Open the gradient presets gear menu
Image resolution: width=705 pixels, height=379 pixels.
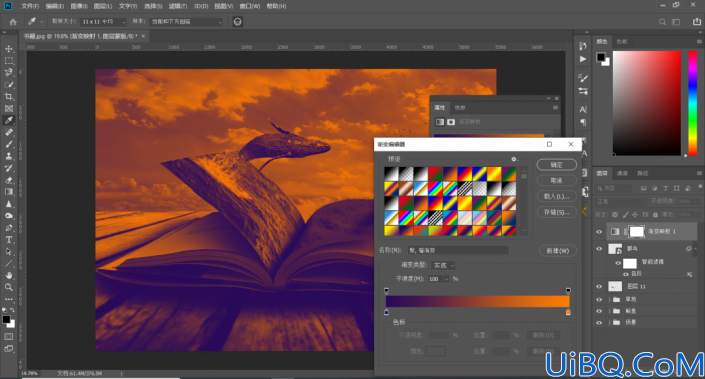click(514, 159)
